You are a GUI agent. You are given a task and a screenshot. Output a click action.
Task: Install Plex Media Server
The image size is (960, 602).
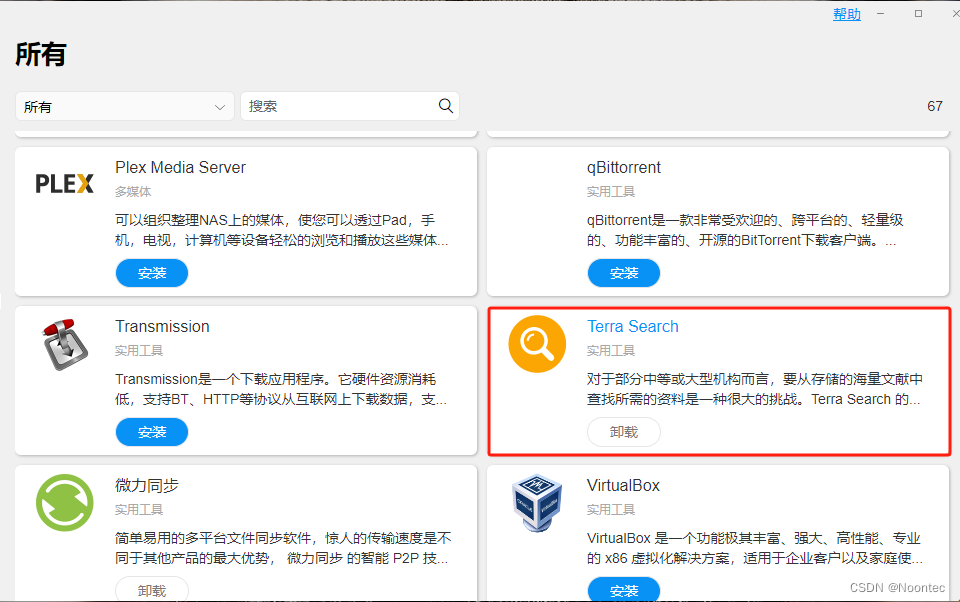point(152,273)
